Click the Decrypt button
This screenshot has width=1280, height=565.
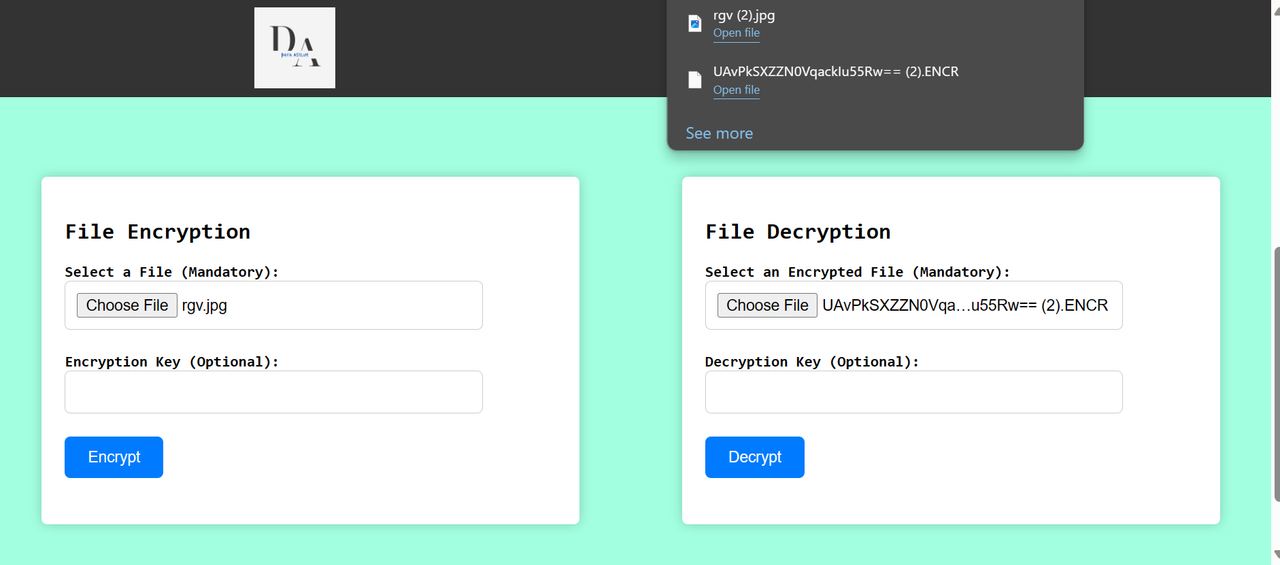(754, 457)
